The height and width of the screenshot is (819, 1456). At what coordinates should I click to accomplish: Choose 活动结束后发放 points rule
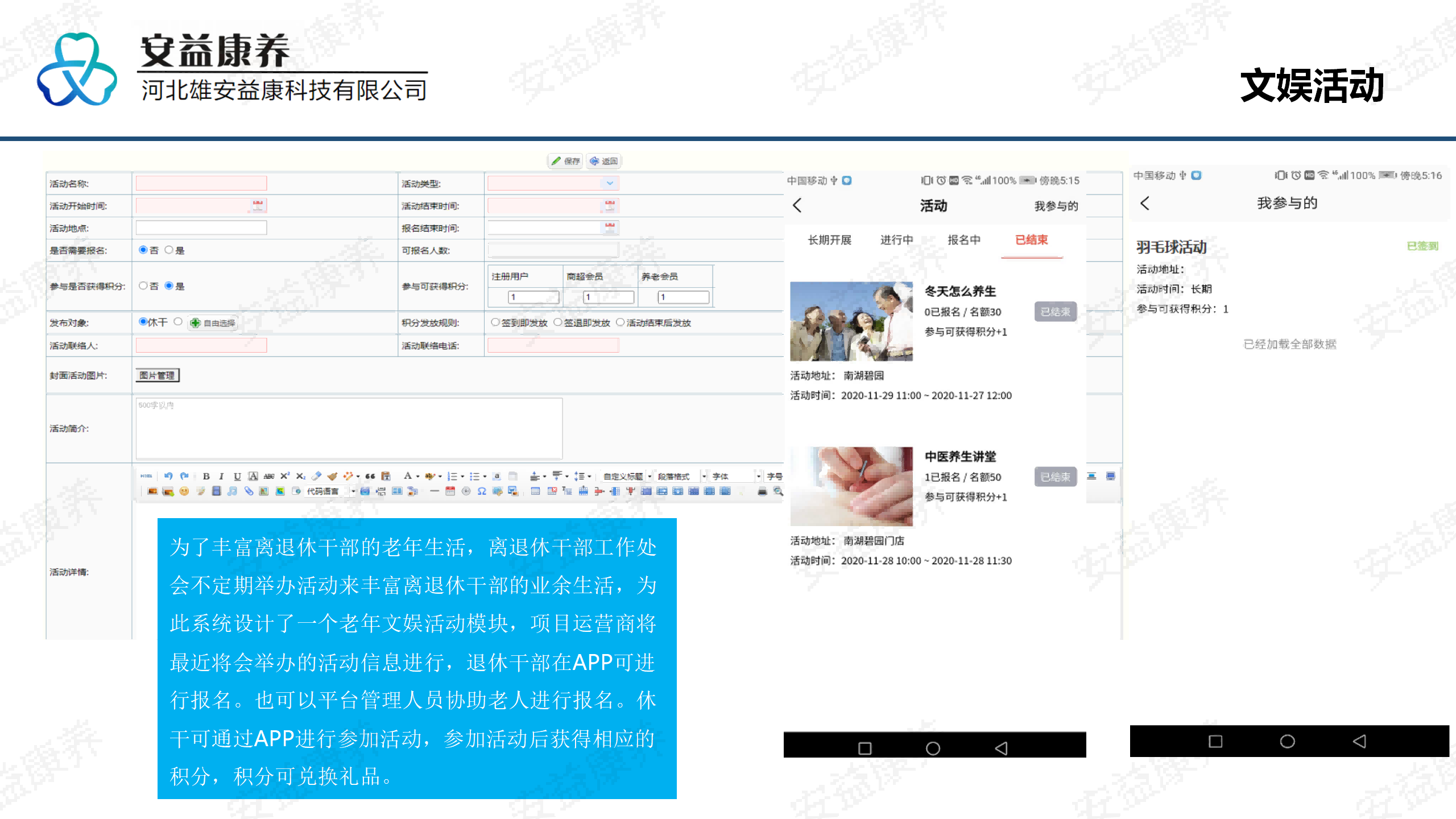point(620,322)
